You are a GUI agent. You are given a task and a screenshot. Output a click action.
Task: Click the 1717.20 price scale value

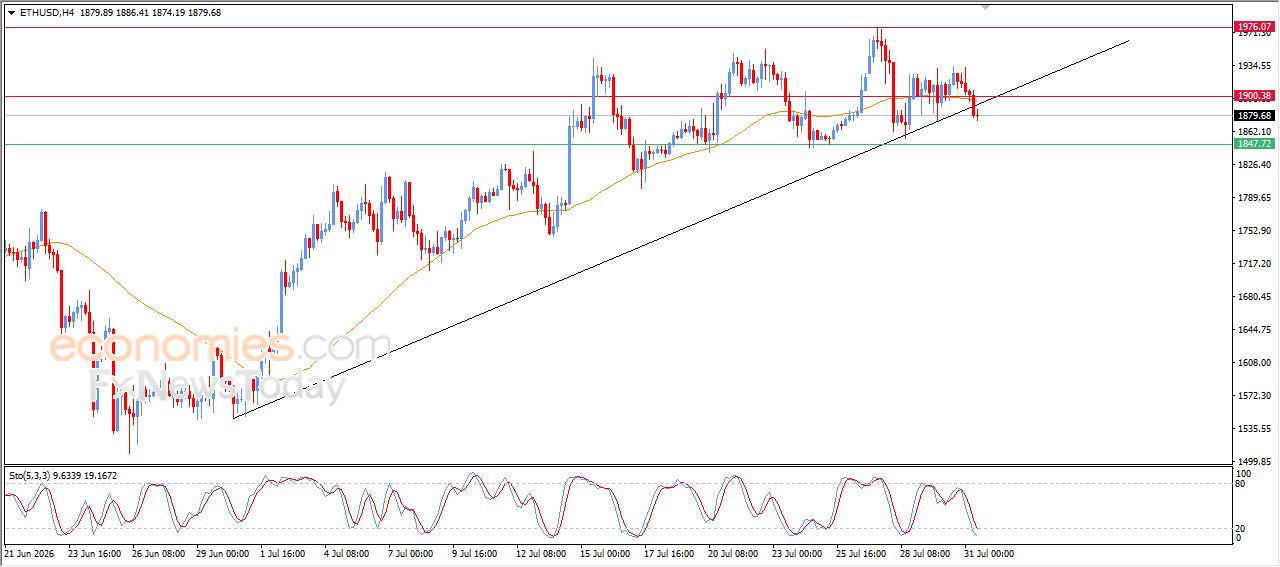click(x=1253, y=264)
